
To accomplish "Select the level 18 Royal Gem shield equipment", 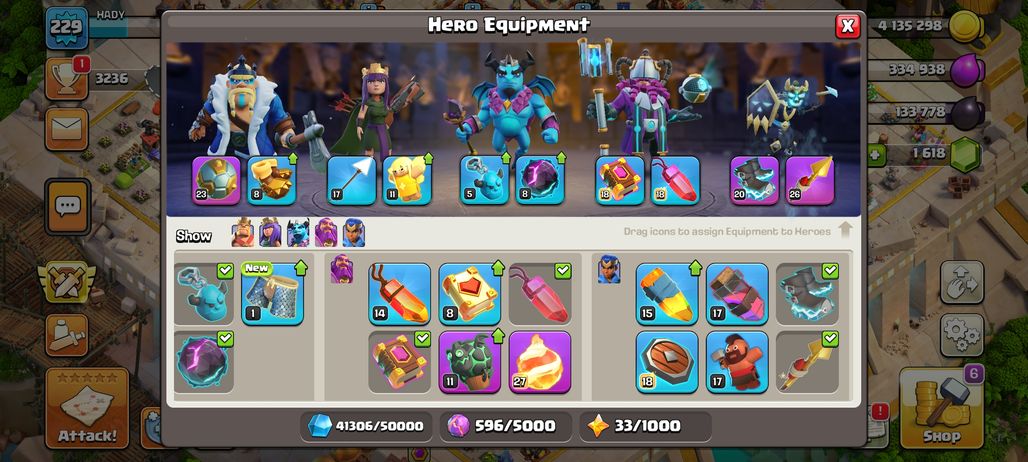I will pyautogui.click(x=667, y=361).
